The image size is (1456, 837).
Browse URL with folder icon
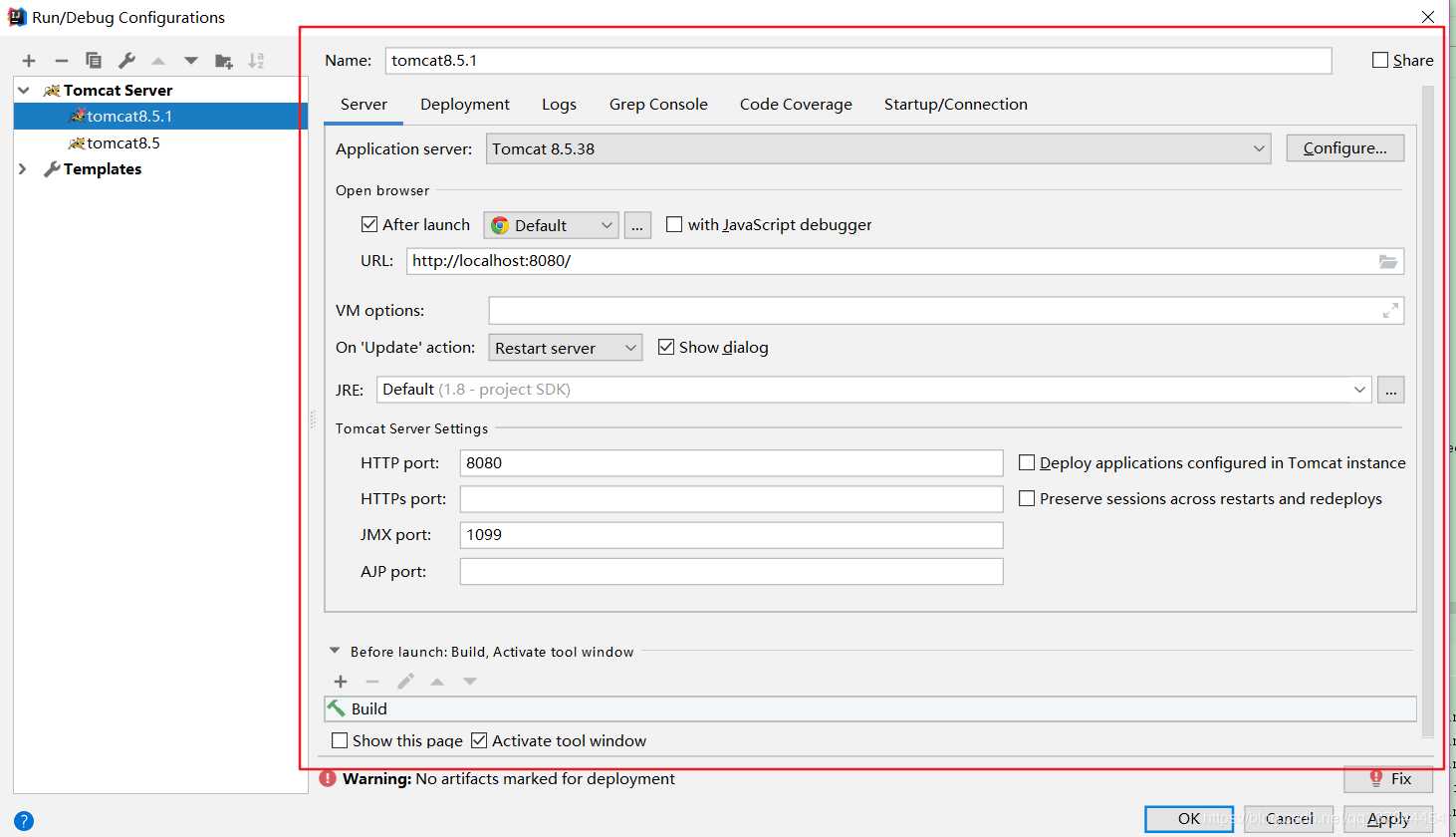click(1387, 261)
